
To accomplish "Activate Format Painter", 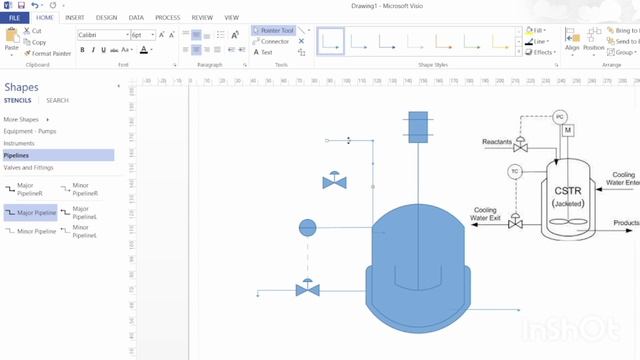I will 47,53.
